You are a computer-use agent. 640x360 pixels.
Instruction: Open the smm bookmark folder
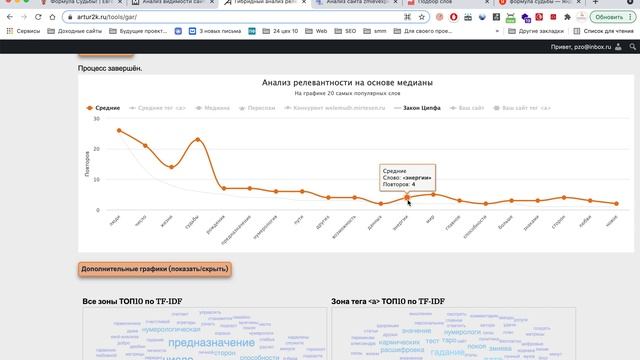pyautogui.click(x=375, y=31)
